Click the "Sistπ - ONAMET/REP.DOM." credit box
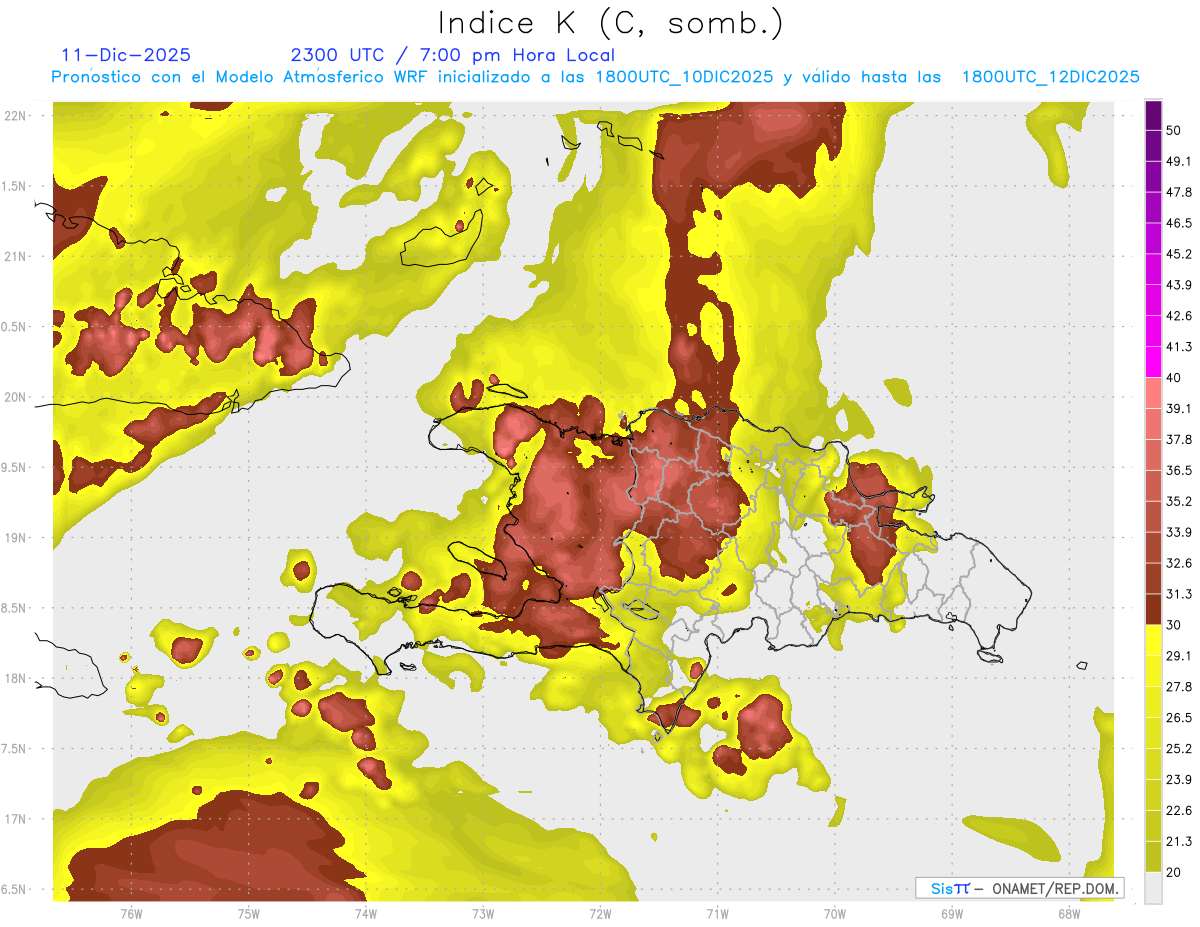The height and width of the screenshot is (927, 1200). [x=1019, y=888]
